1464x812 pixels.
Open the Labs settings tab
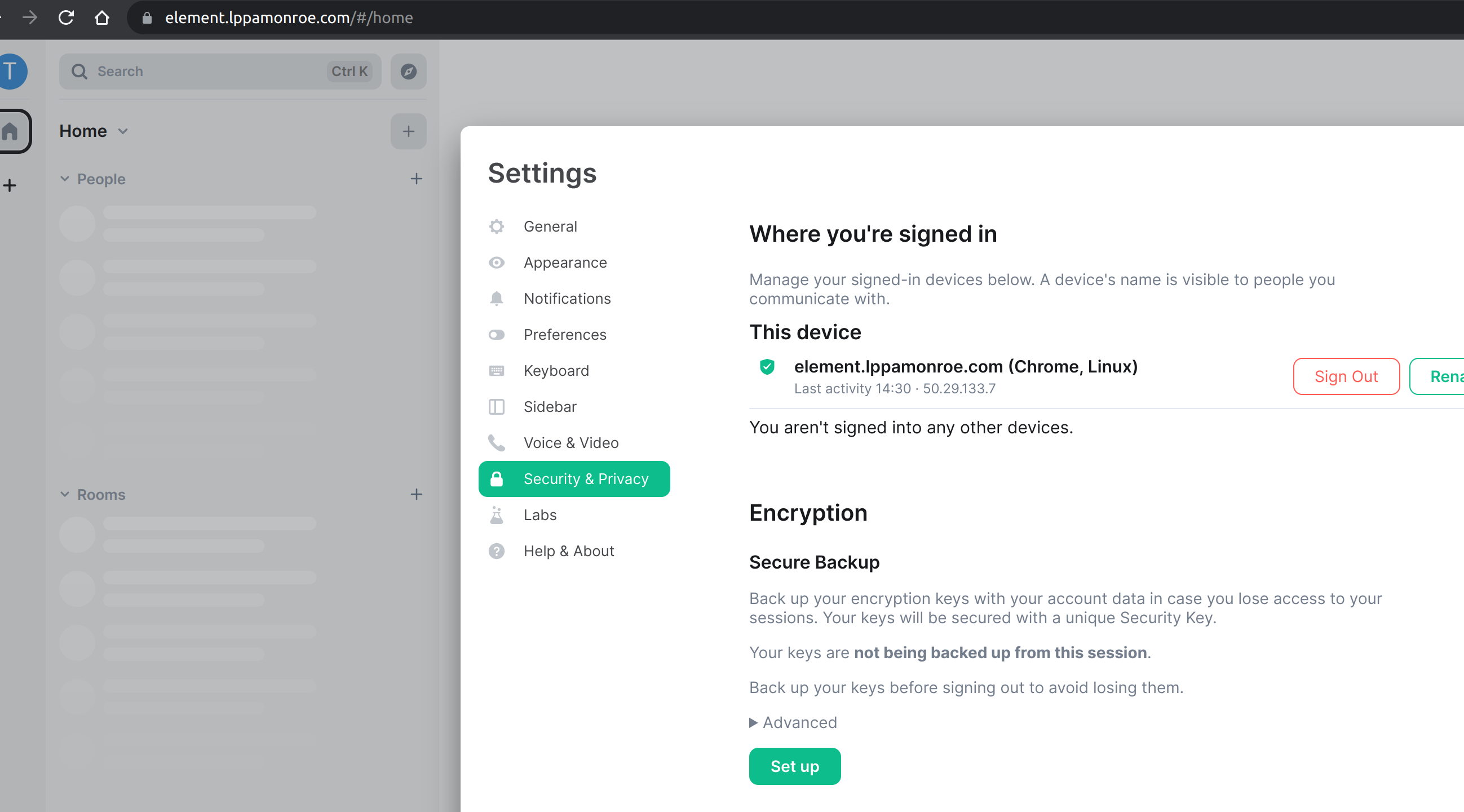coord(574,516)
